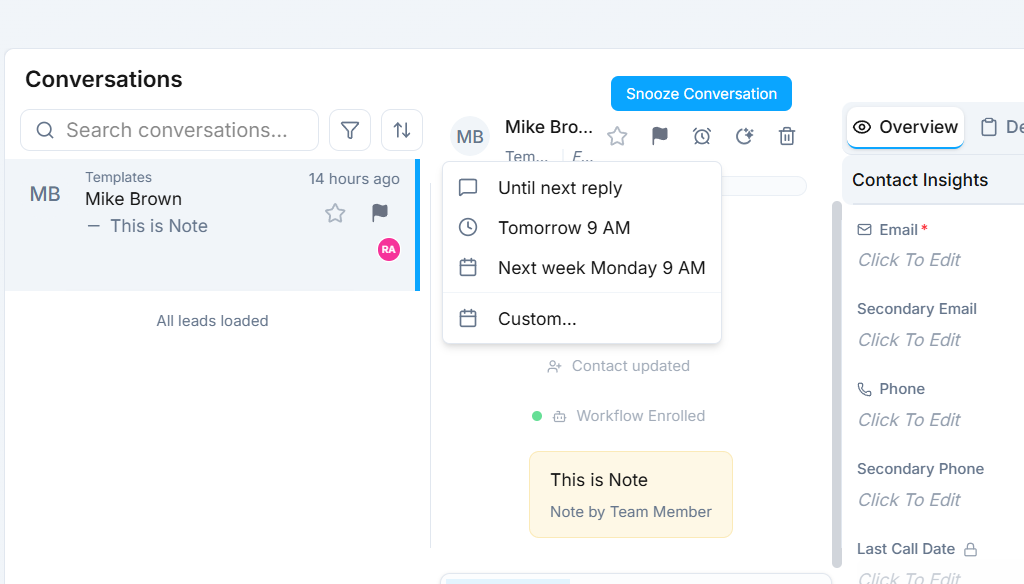
Task: Star the conversation in the header
Action: [617, 136]
